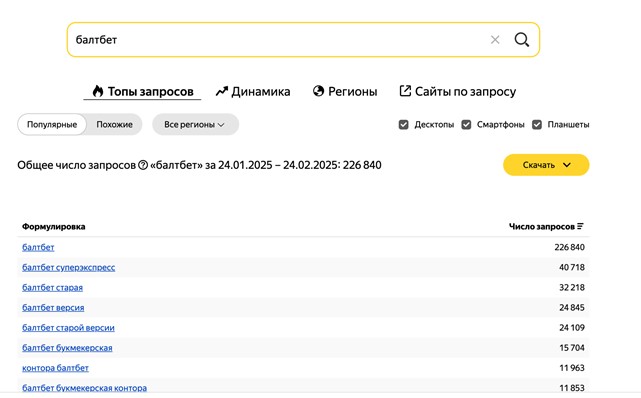The image size is (641, 398).
Task: Open the балтбет query link
Action: (38, 247)
